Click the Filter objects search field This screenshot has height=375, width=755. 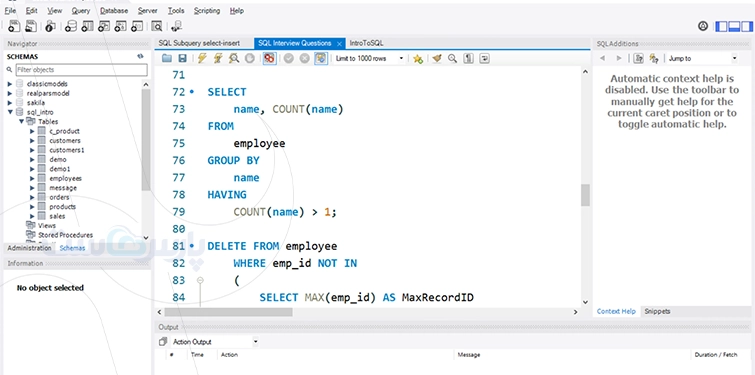[81, 70]
